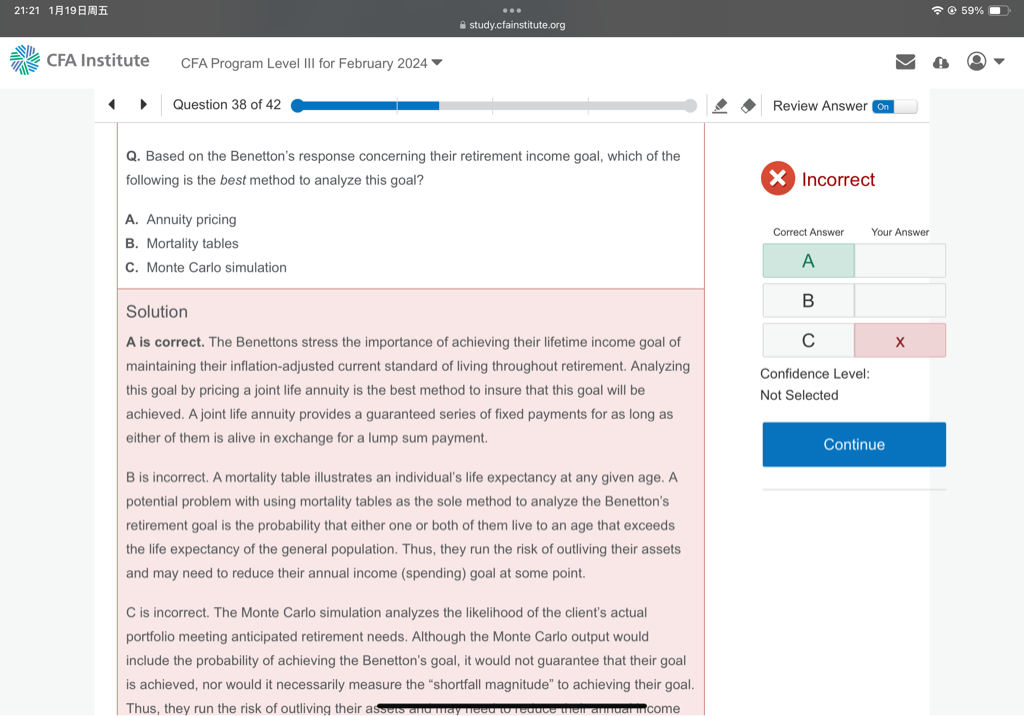Viewport: 1024px width, 716px height.
Task: Click the Correct Answer A cell
Action: 808,261
